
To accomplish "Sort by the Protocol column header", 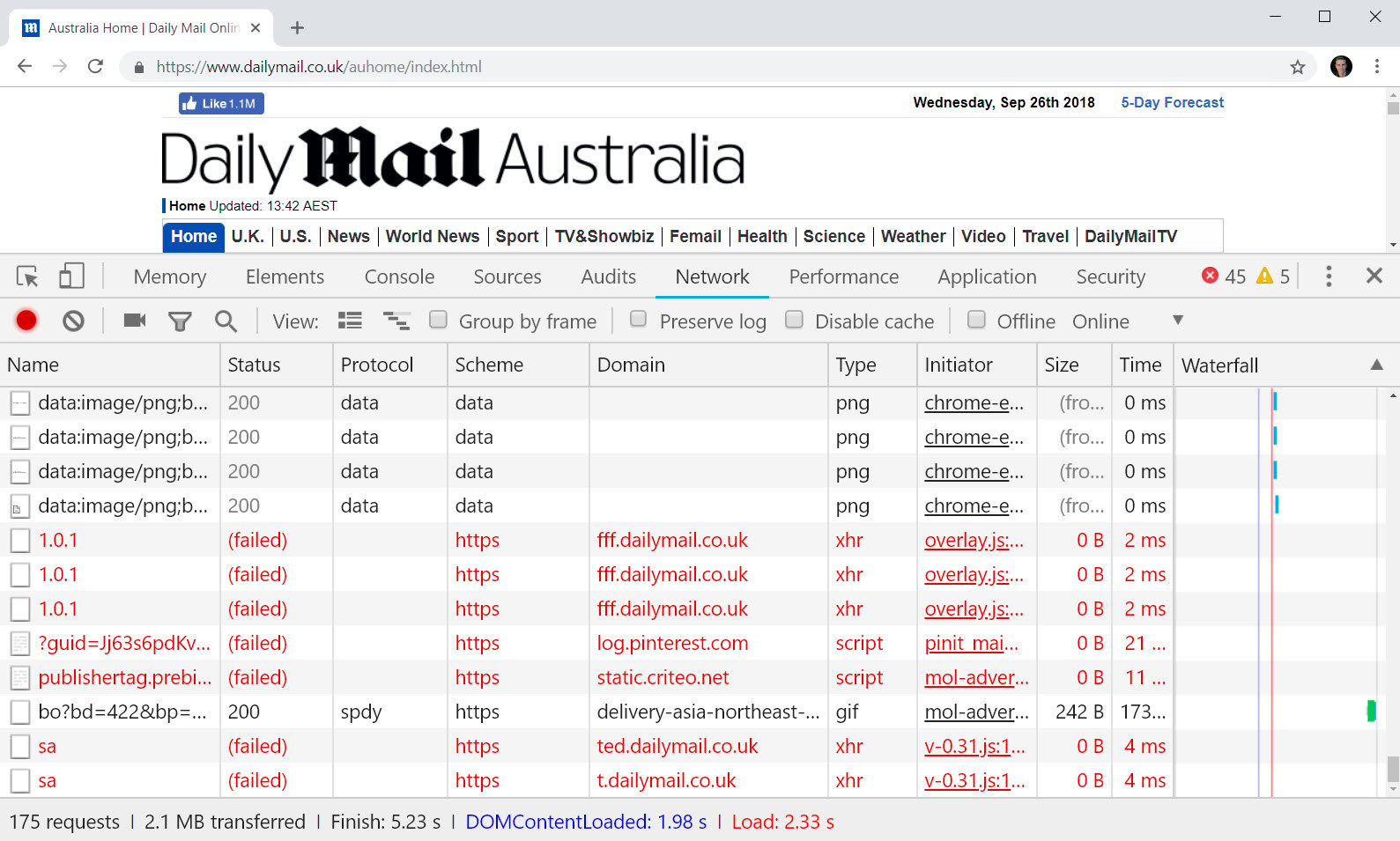I will [390, 365].
